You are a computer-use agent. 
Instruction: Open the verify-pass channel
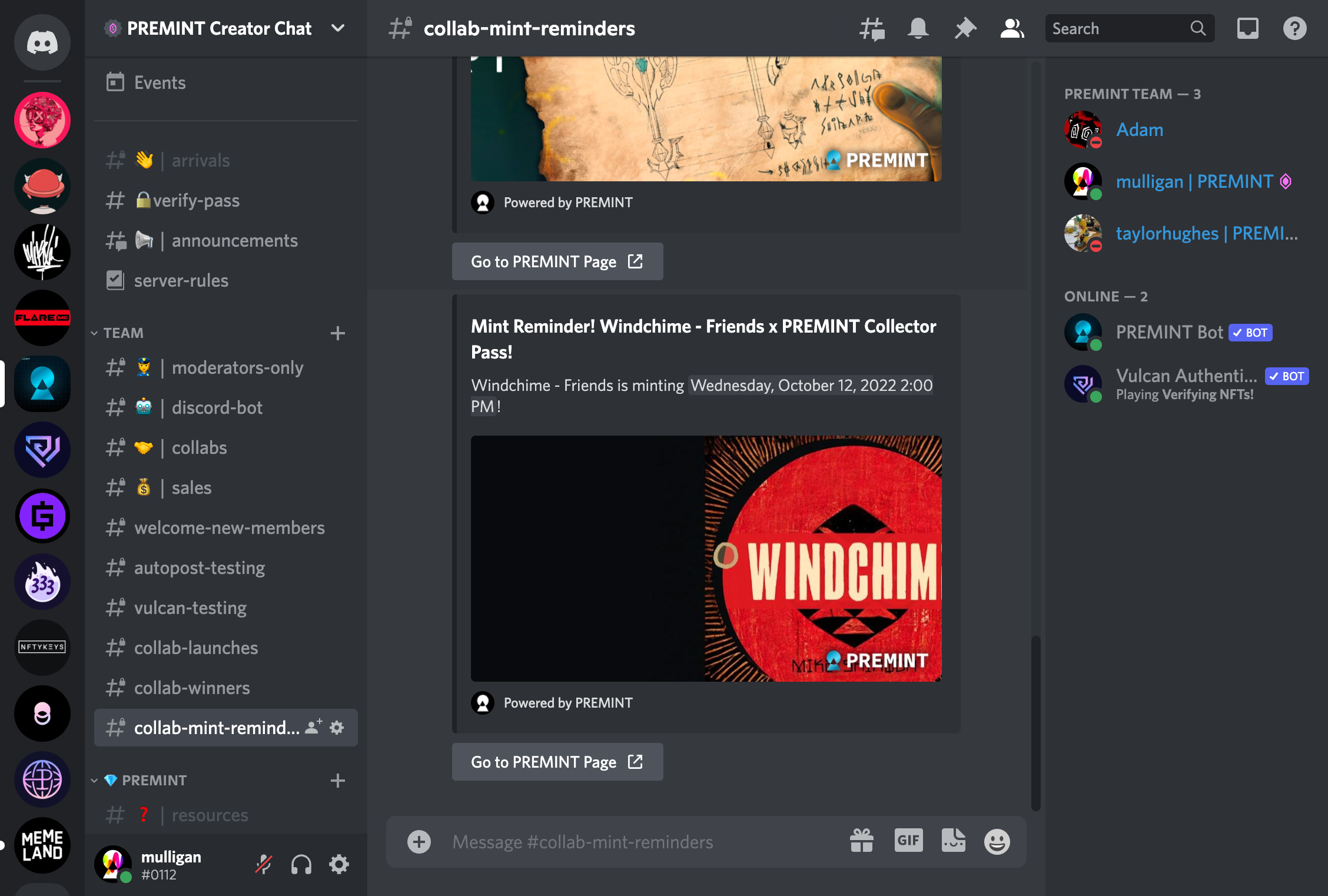tap(226, 200)
